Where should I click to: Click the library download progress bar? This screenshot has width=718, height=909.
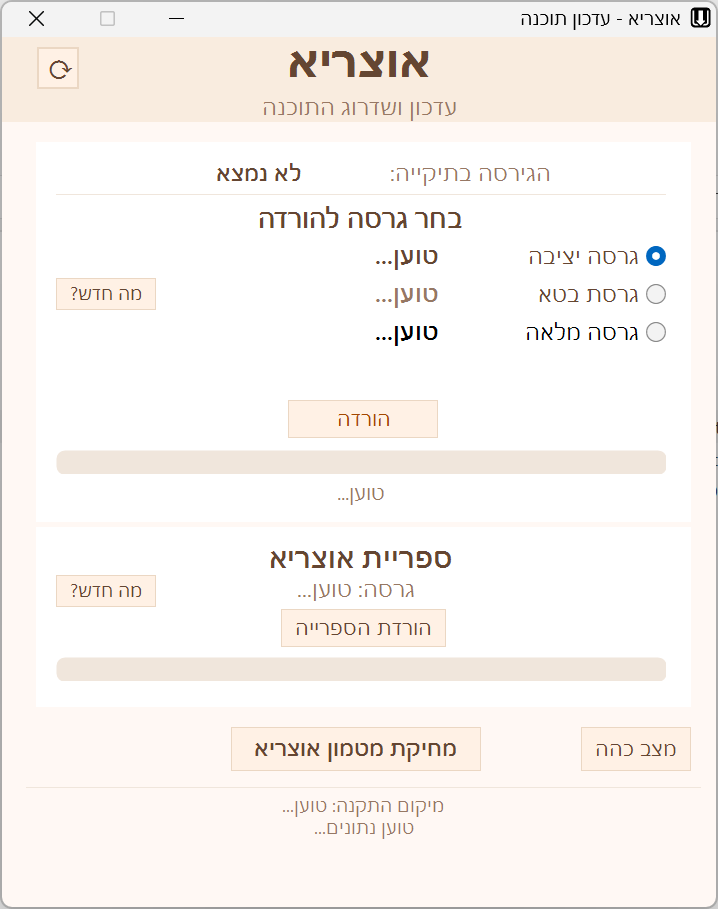[x=363, y=669]
